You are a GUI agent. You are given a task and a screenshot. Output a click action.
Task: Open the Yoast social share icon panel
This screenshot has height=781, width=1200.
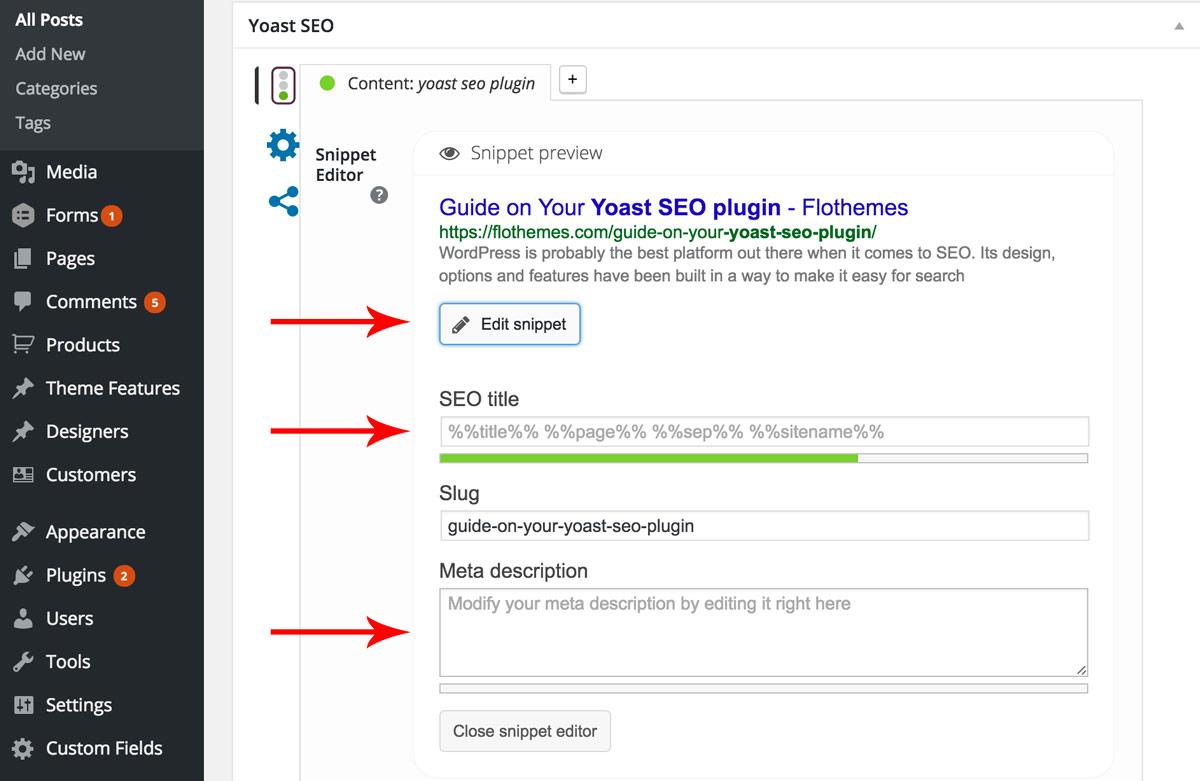[x=282, y=200]
